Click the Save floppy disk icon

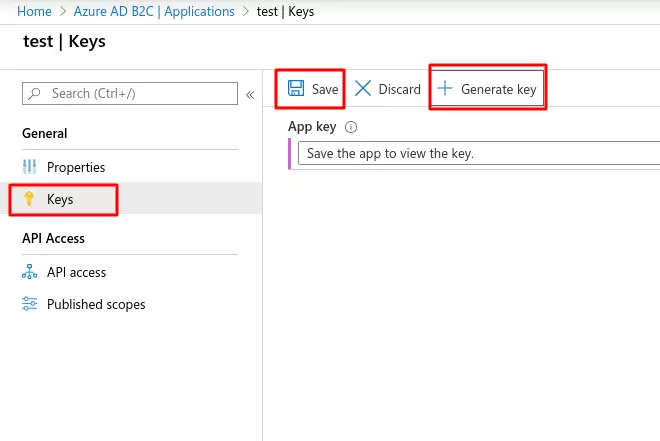[296, 89]
